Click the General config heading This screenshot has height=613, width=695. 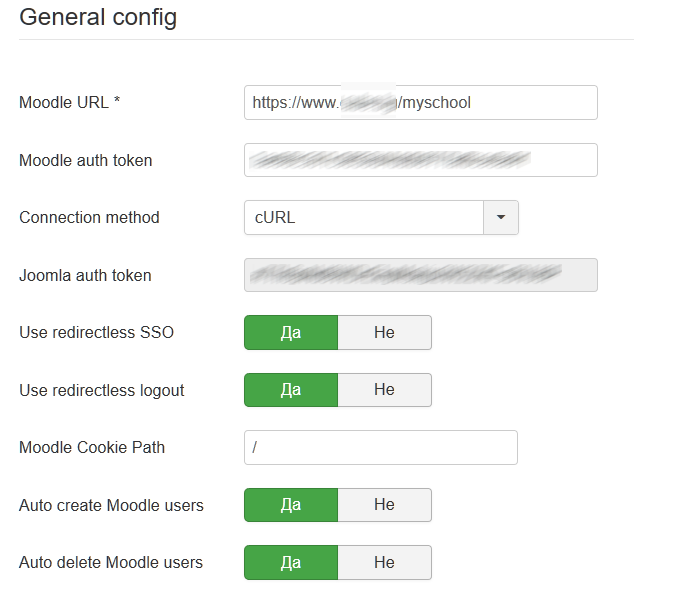click(x=98, y=18)
